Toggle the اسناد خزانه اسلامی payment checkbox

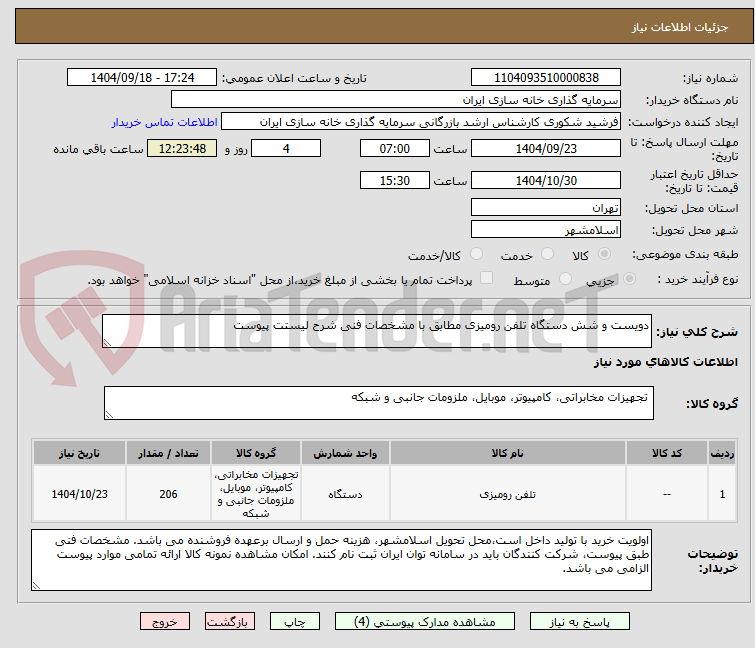487,279
